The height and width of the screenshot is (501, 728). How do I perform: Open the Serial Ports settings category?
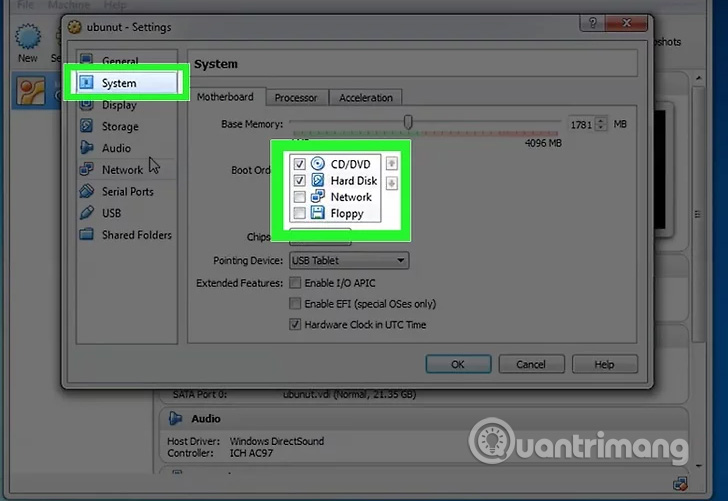126,191
